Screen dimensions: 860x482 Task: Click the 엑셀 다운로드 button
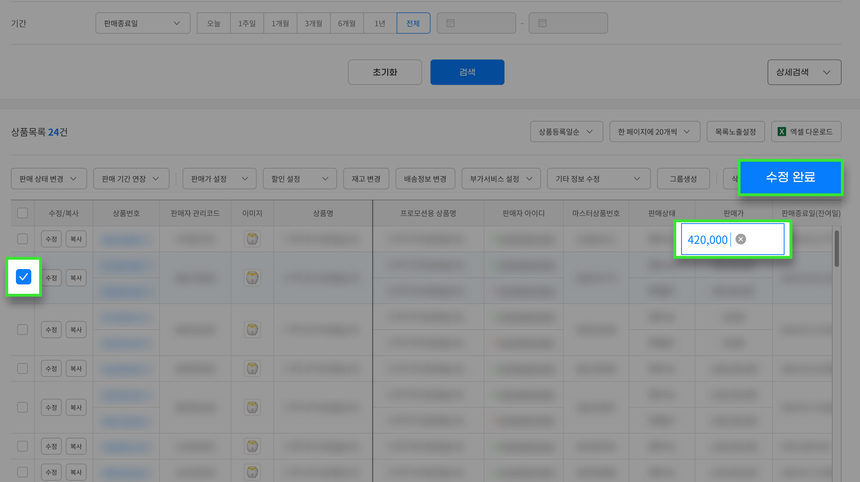click(806, 132)
